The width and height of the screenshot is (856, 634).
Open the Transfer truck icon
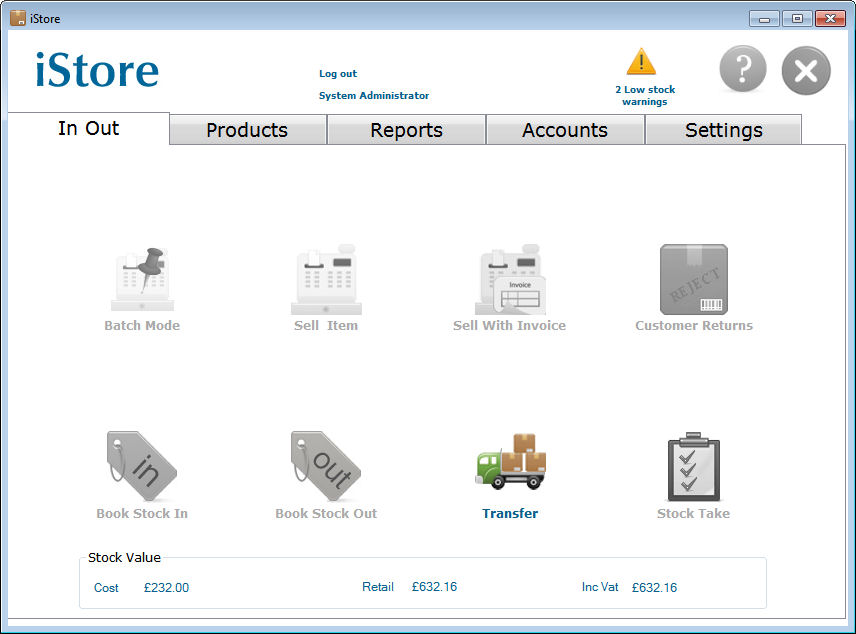[x=510, y=461]
